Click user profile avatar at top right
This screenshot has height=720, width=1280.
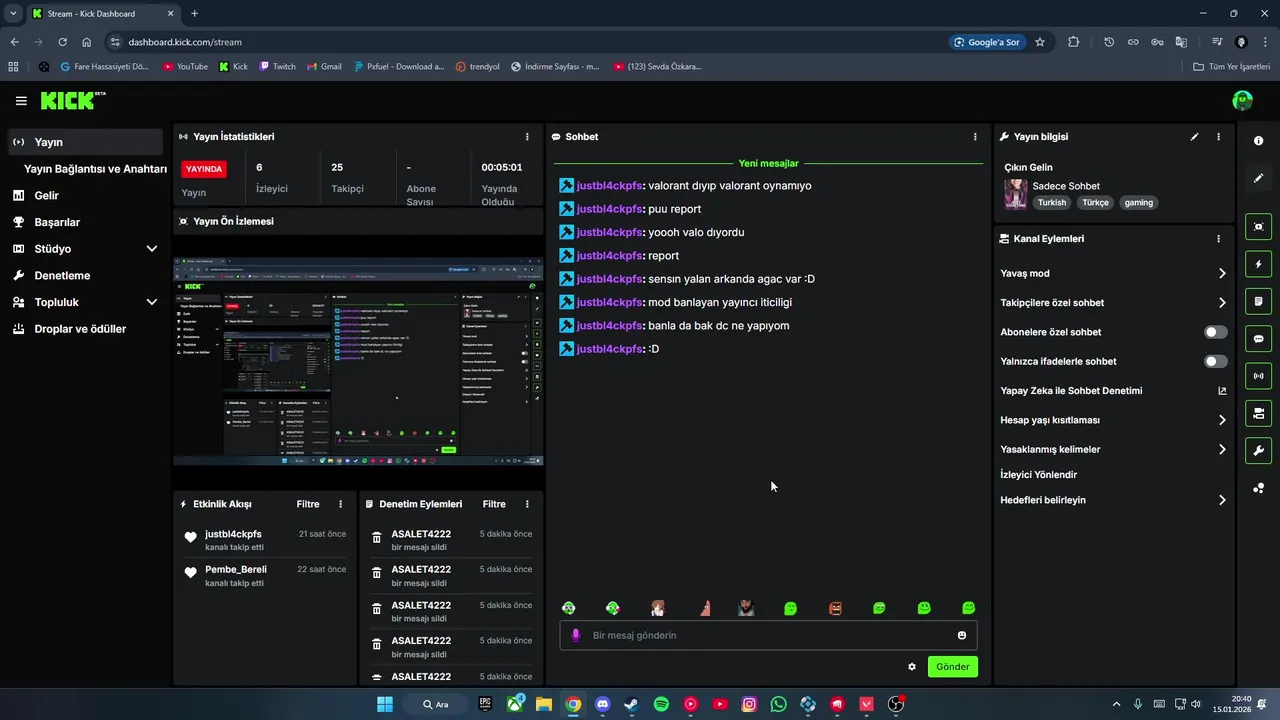[x=1242, y=101]
